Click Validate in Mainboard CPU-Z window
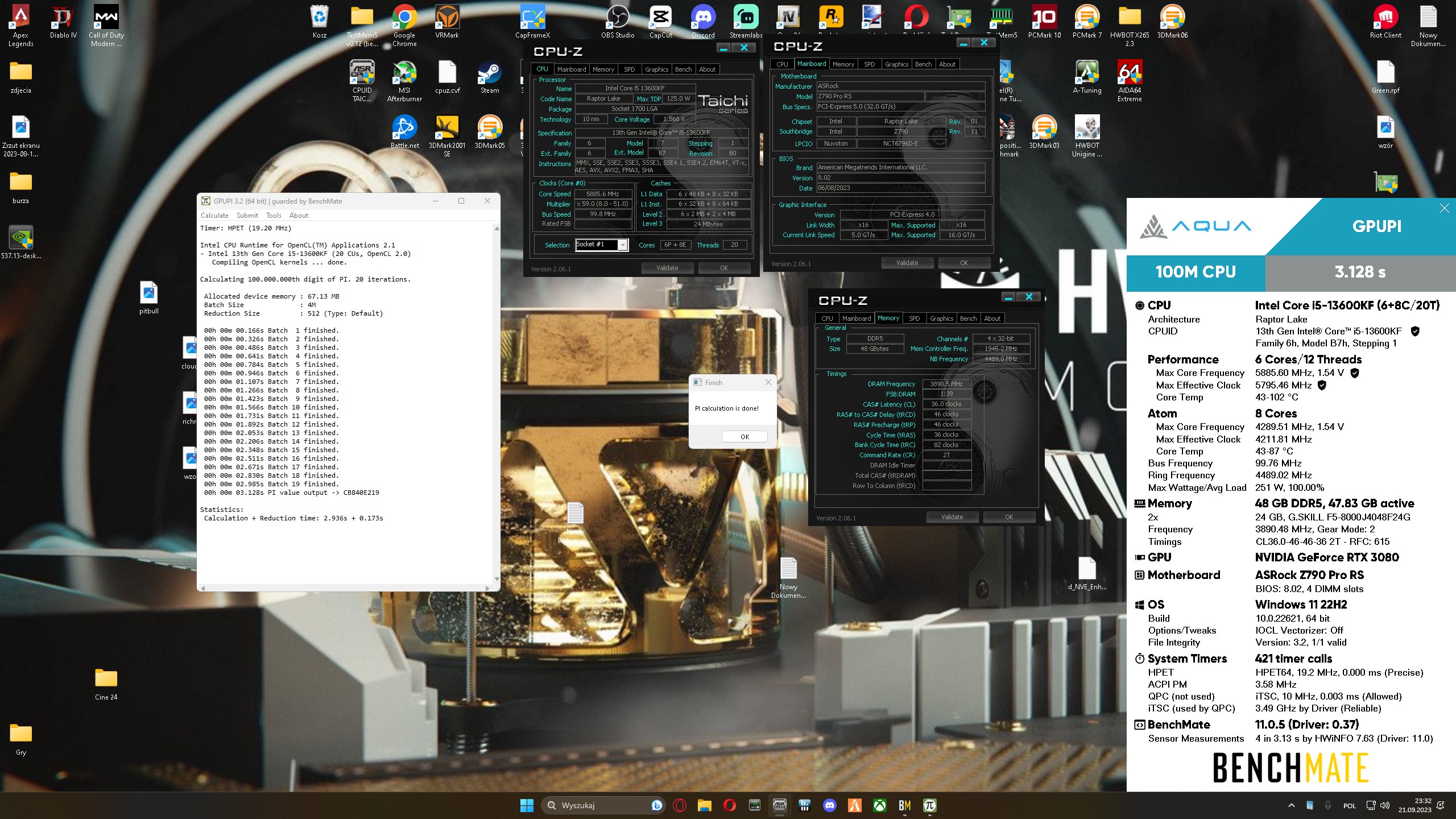Image resolution: width=1456 pixels, height=819 pixels. click(907, 263)
